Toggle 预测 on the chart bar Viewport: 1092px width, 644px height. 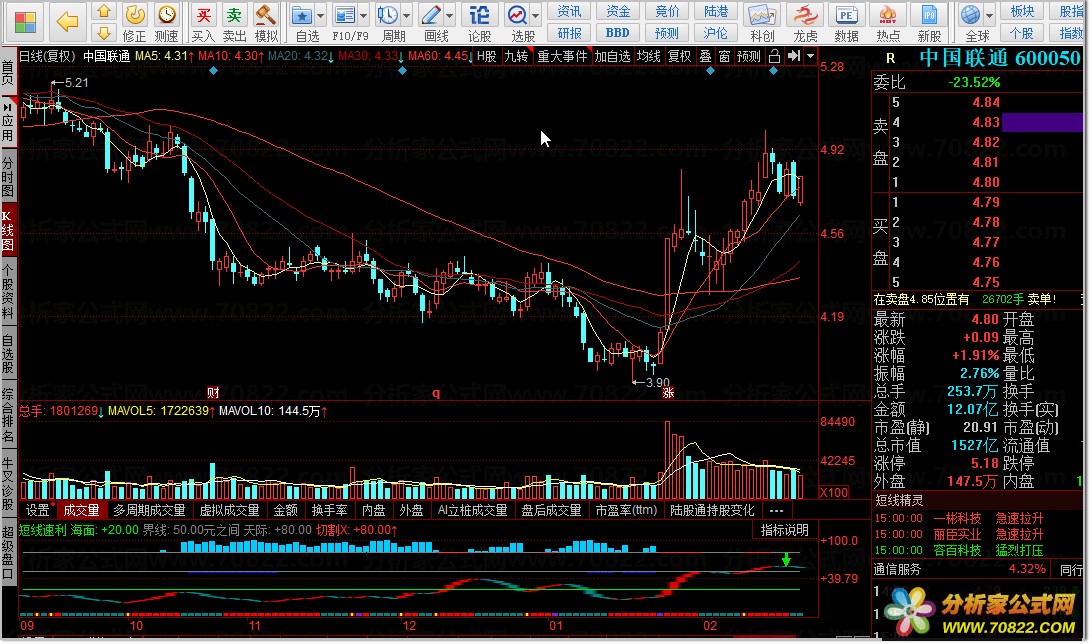[749, 56]
